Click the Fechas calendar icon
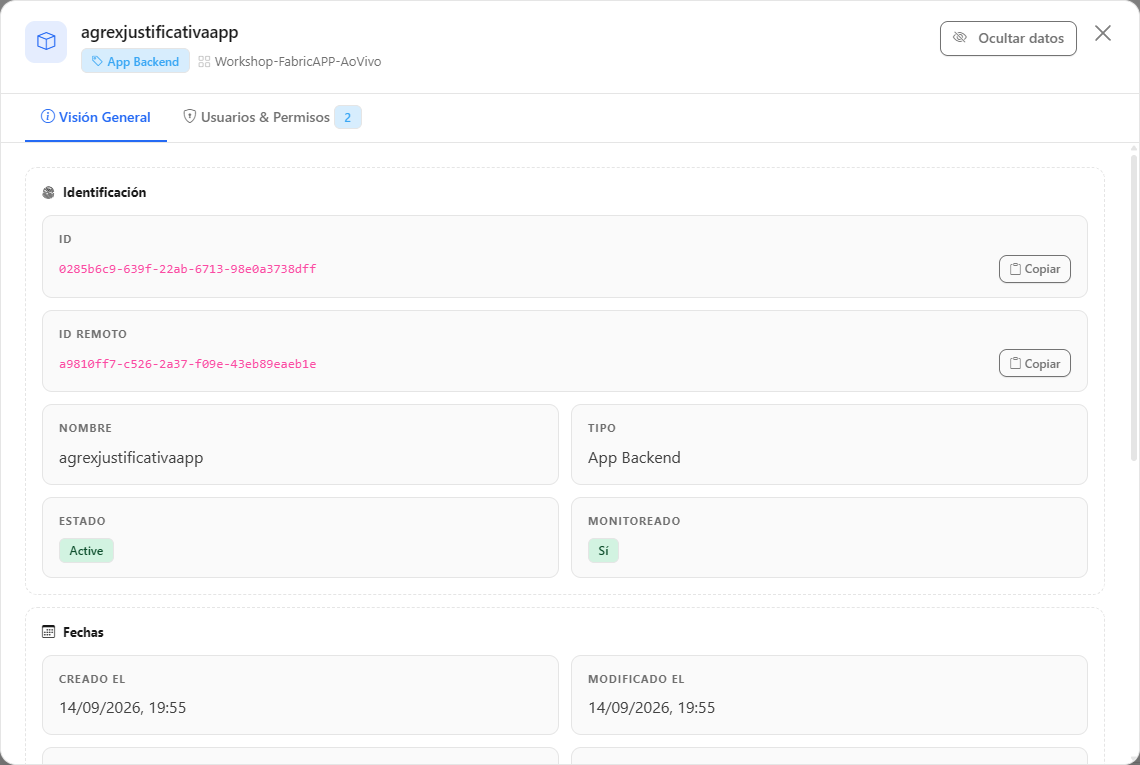The image size is (1140, 765). coord(49,632)
